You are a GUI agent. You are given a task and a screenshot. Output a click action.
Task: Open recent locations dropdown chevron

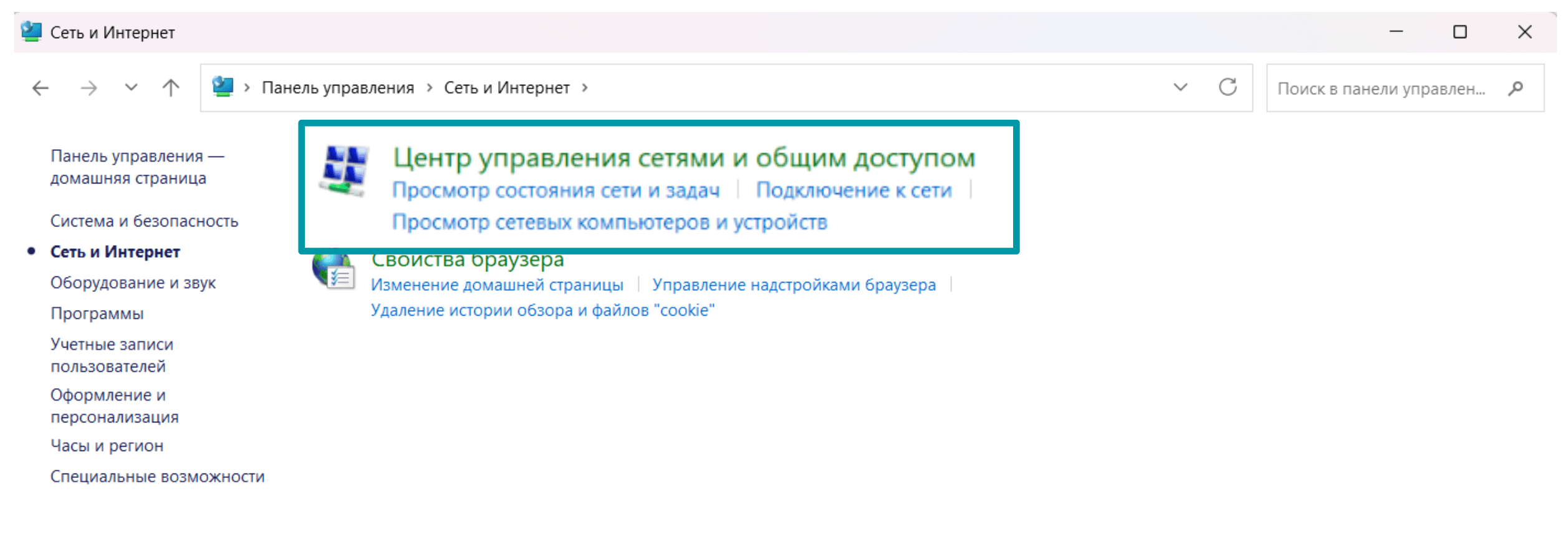coord(131,87)
